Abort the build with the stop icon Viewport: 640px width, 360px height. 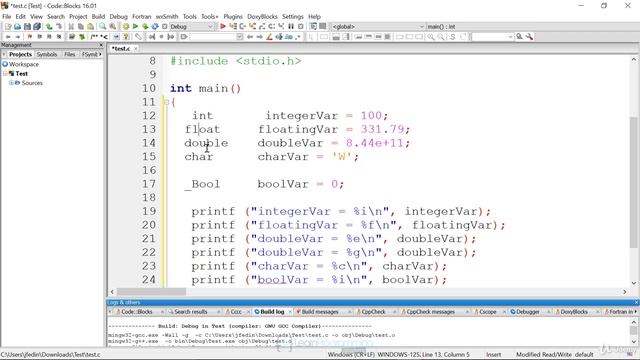164,27
